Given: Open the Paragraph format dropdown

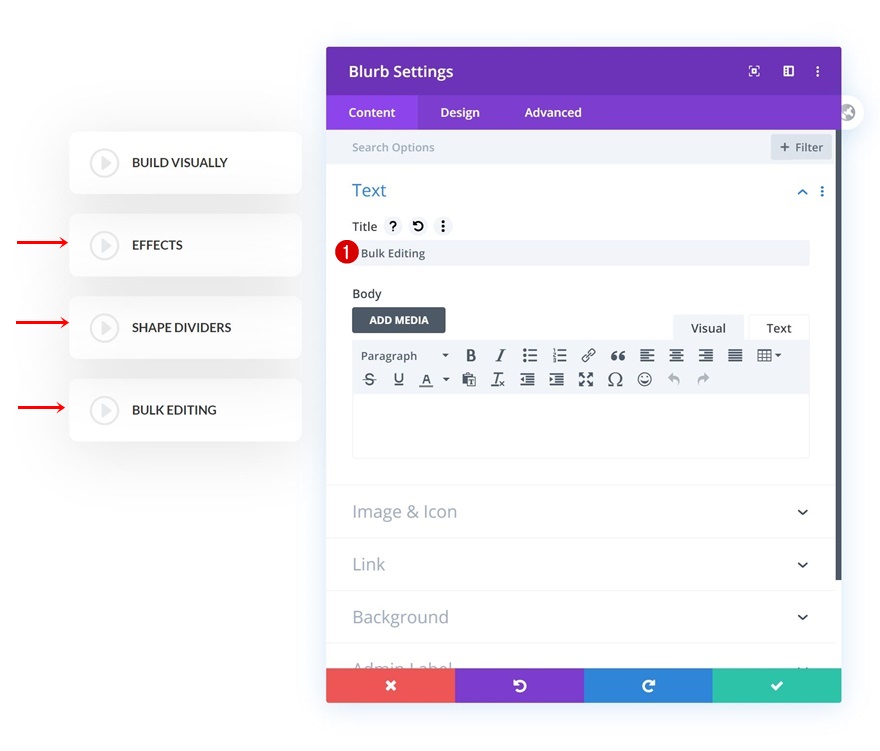Looking at the screenshot, I should coord(405,356).
